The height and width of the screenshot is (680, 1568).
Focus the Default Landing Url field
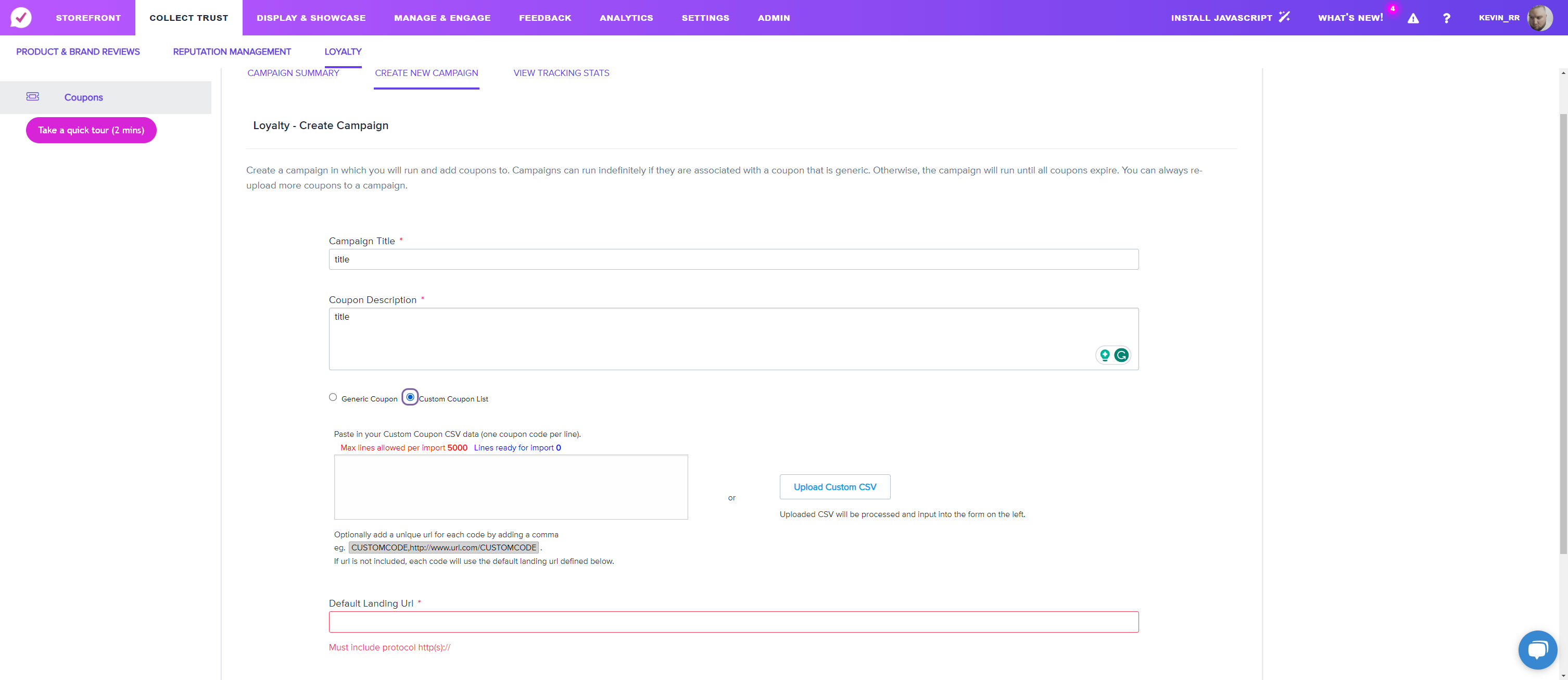pos(734,622)
